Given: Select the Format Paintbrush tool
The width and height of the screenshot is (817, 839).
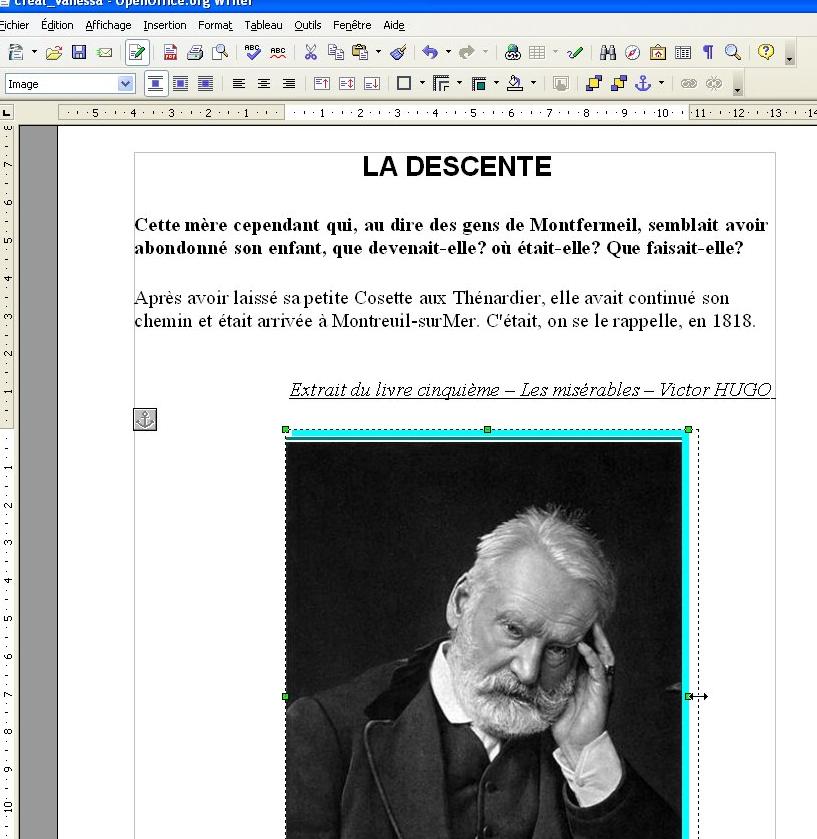Looking at the screenshot, I should click(x=399, y=52).
